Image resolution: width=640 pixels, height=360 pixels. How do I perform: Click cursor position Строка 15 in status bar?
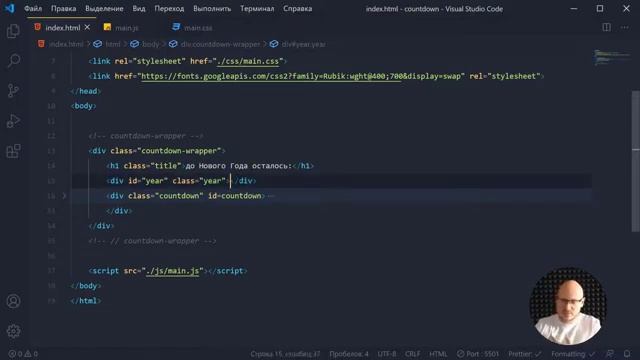pyautogui.click(x=285, y=354)
